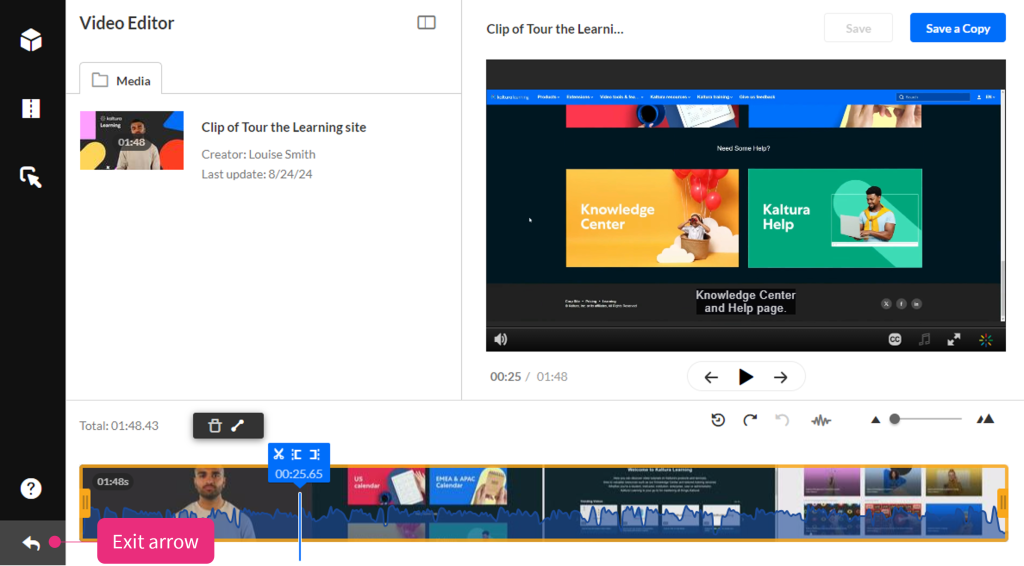This screenshot has width=1024, height=566.
Task: Delete the selected clip with trash icon
Action: coord(214,426)
